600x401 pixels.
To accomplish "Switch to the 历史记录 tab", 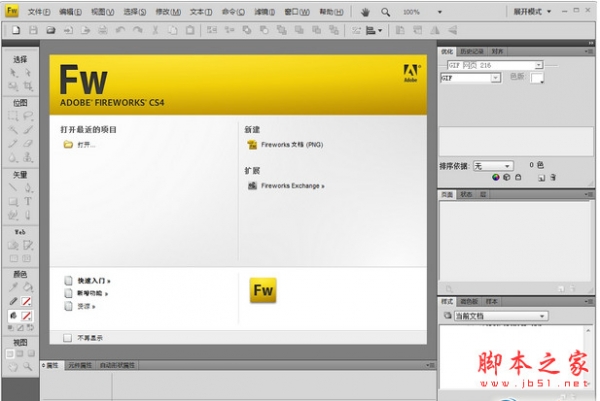I will (471, 51).
